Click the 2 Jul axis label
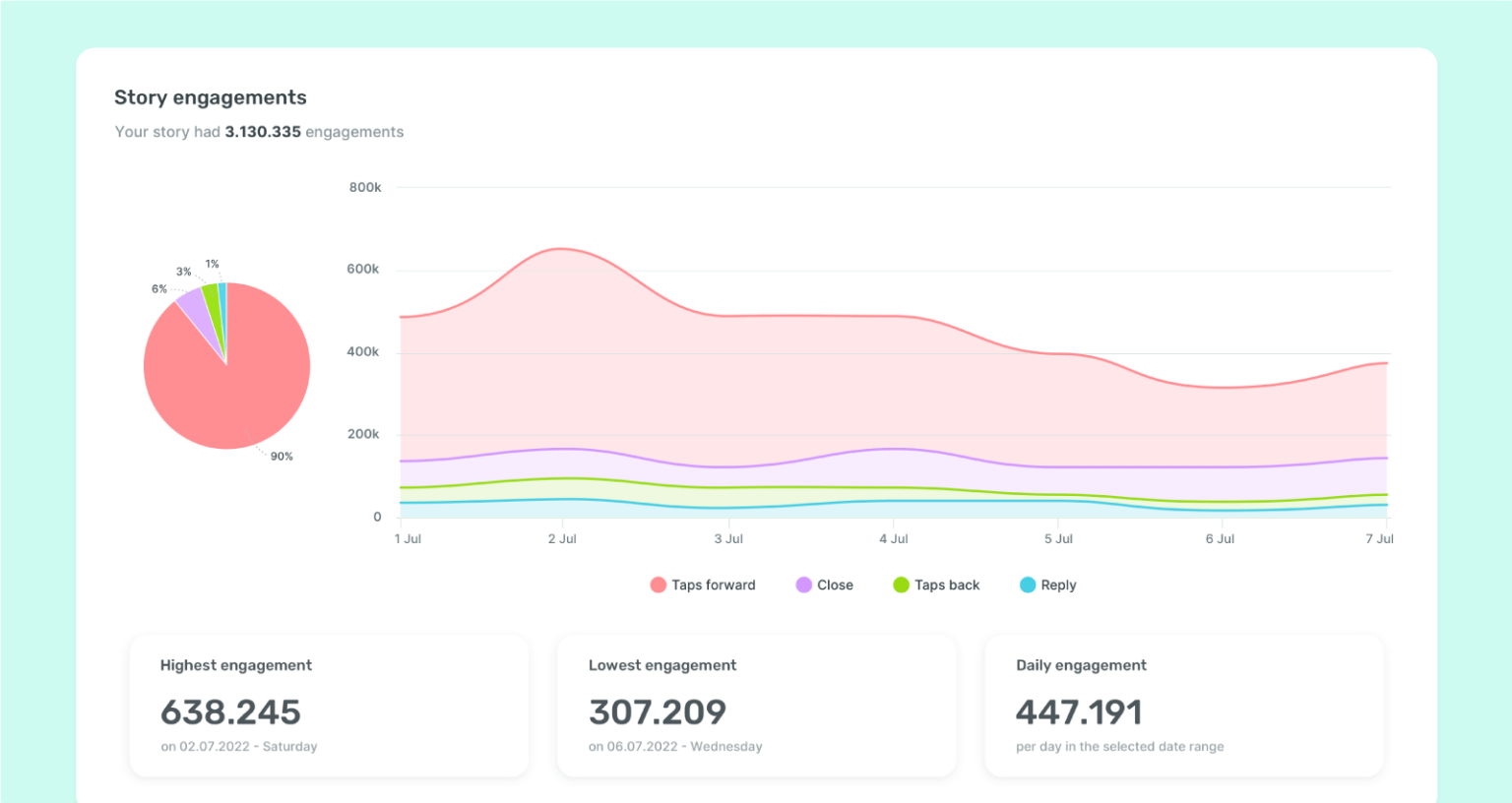Image resolution: width=1512 pixels, height=803 pixels. pyautogui.click(x=562, y=538)
